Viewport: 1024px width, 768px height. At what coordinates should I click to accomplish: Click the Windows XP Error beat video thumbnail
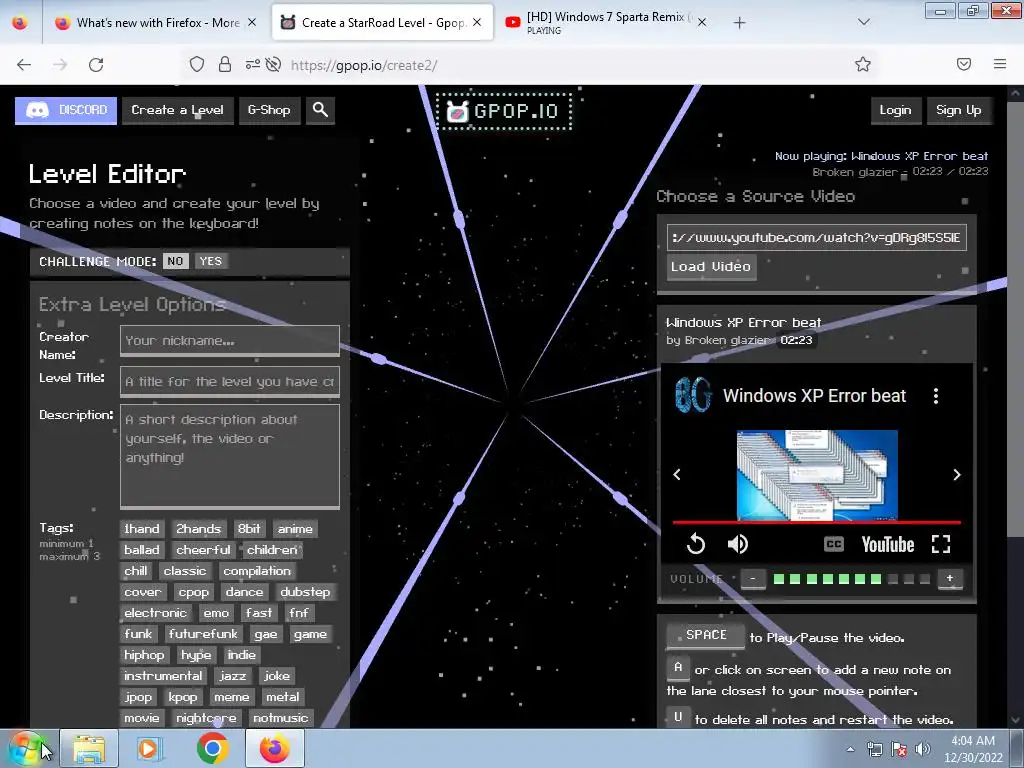click(817, 475)
